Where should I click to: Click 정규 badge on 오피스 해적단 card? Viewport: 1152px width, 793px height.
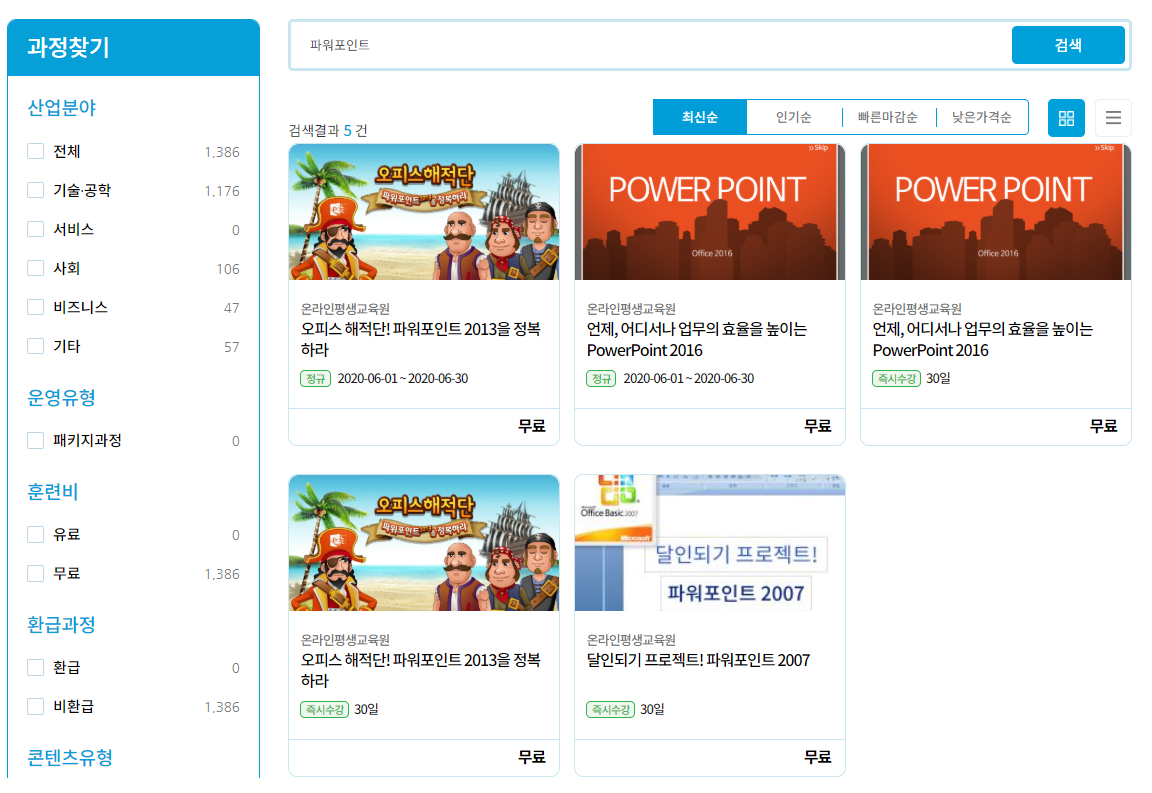(315, 378)
